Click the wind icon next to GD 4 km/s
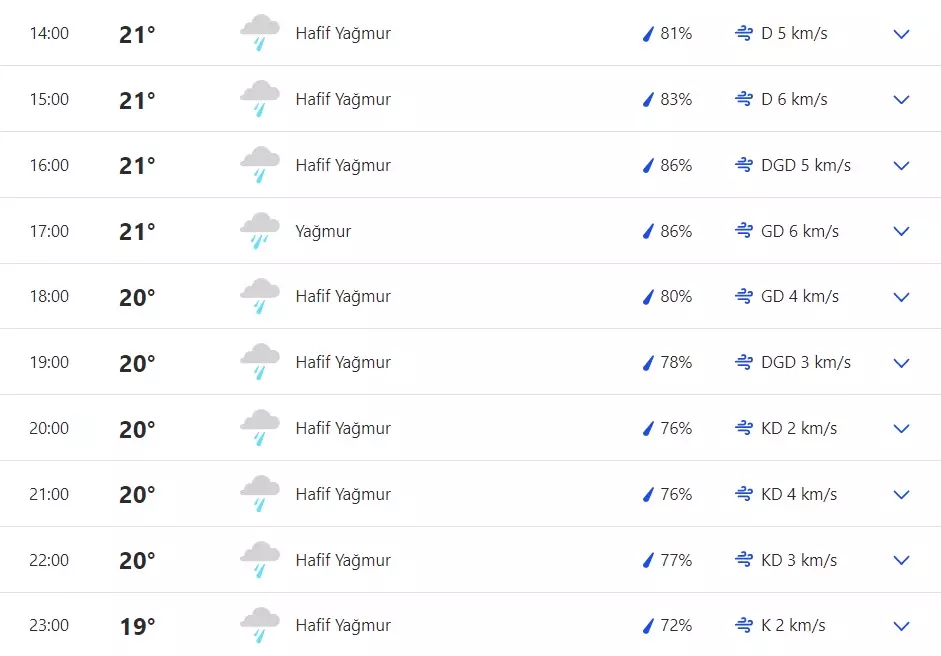Image resolution: width=941 pixels, height=656 pixels. click(x=743, y=296)
